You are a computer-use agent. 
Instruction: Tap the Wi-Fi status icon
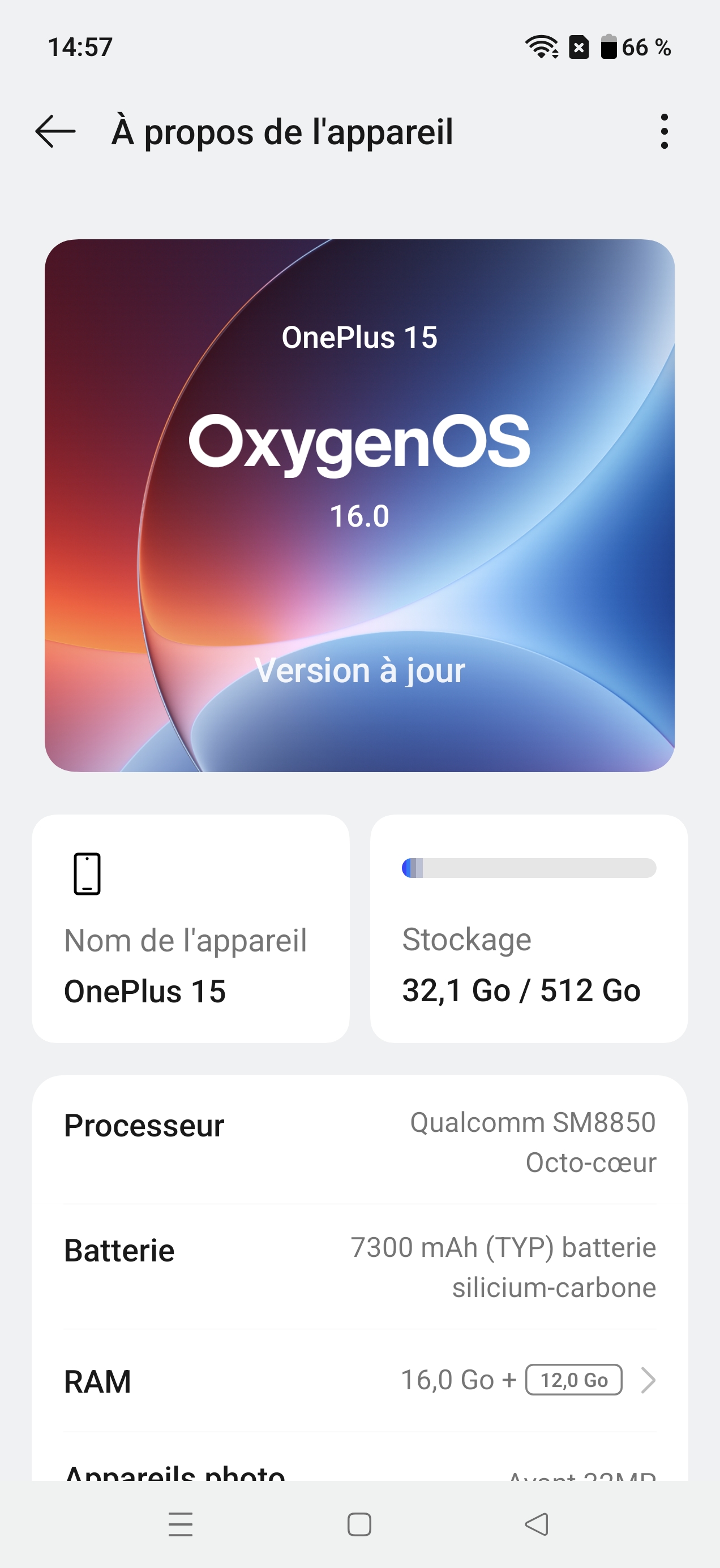point(542,47)
